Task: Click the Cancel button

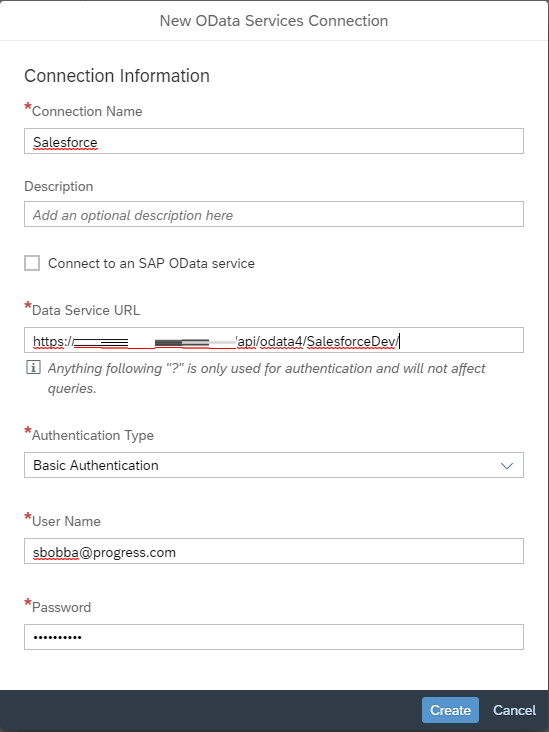Action: coord(514,710)
